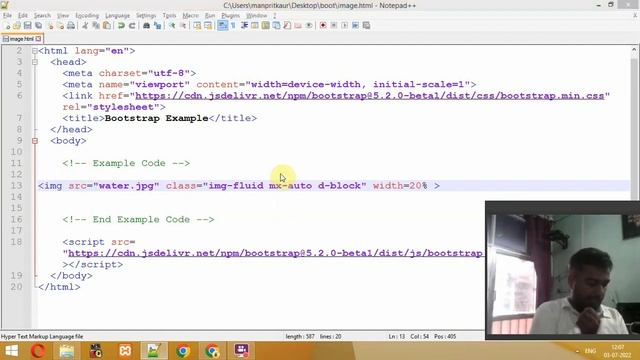The image size is (640, 360).
Task: Click the Close All toolbar icon
Action: pyautogui.click(x=60, y=26)
